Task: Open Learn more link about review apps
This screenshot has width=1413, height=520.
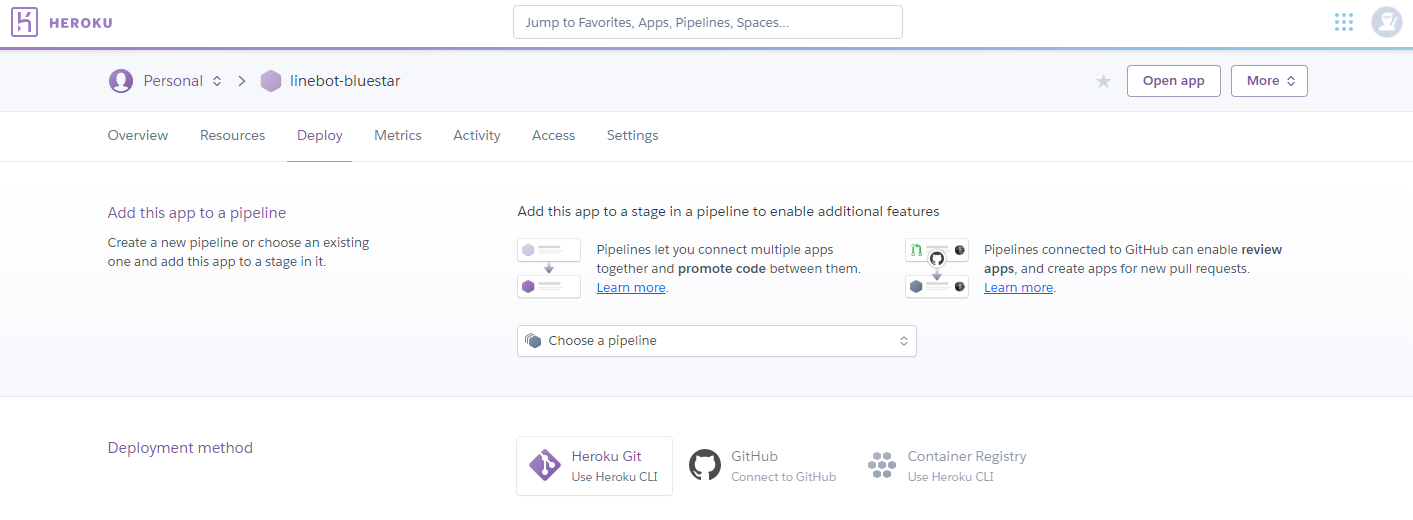Action: point(1018,288)
